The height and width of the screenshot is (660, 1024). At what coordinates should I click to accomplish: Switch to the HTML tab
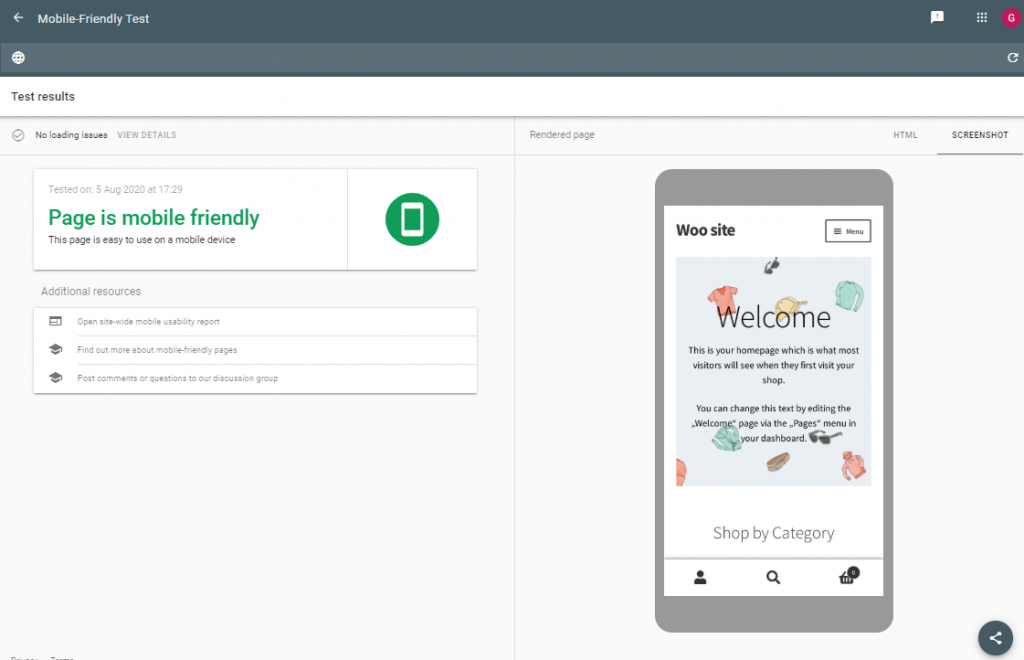click(905, 135)
